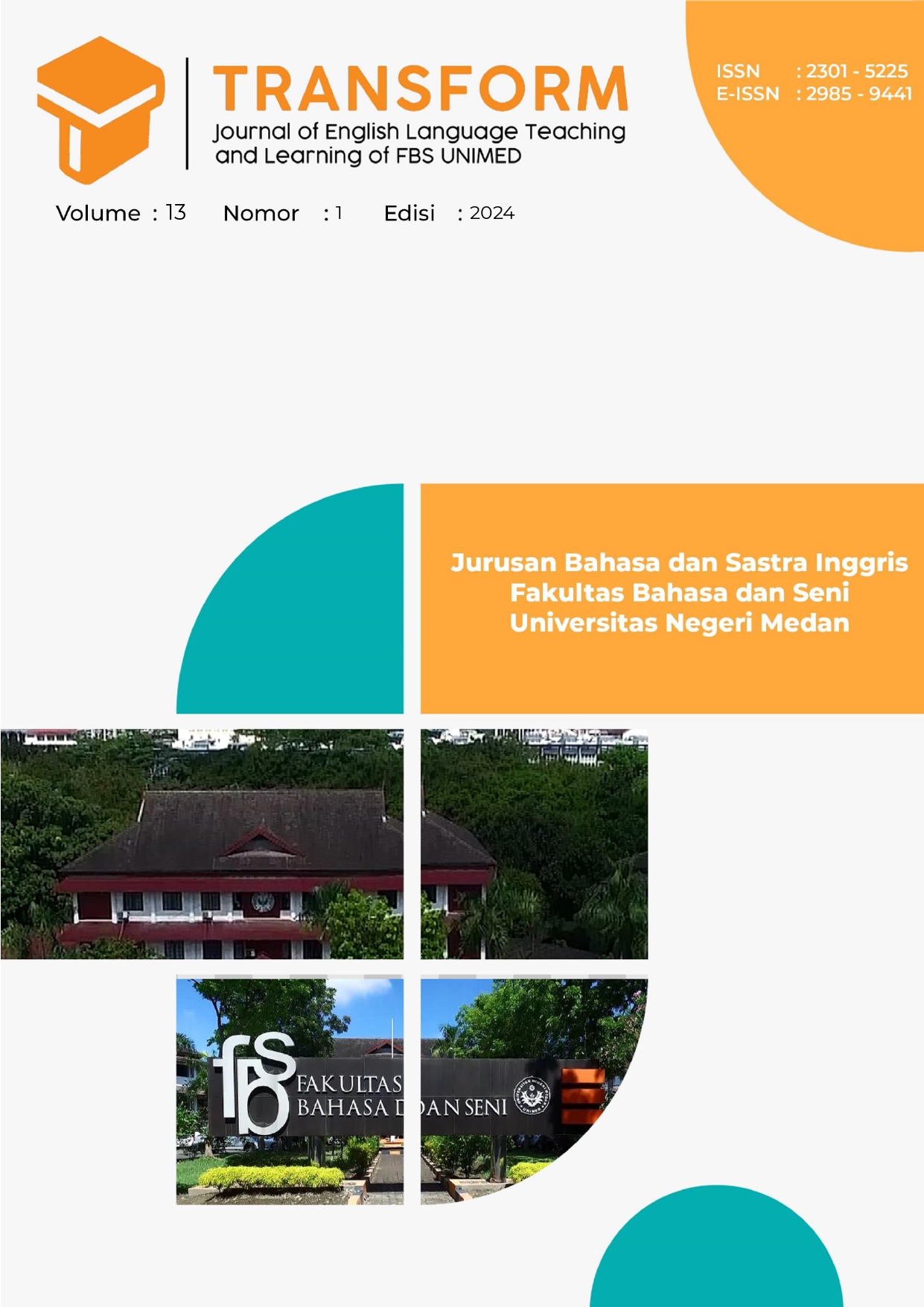
Task: Click the large white 'fbs' letters on the sign
Action: click(253, 1084)
